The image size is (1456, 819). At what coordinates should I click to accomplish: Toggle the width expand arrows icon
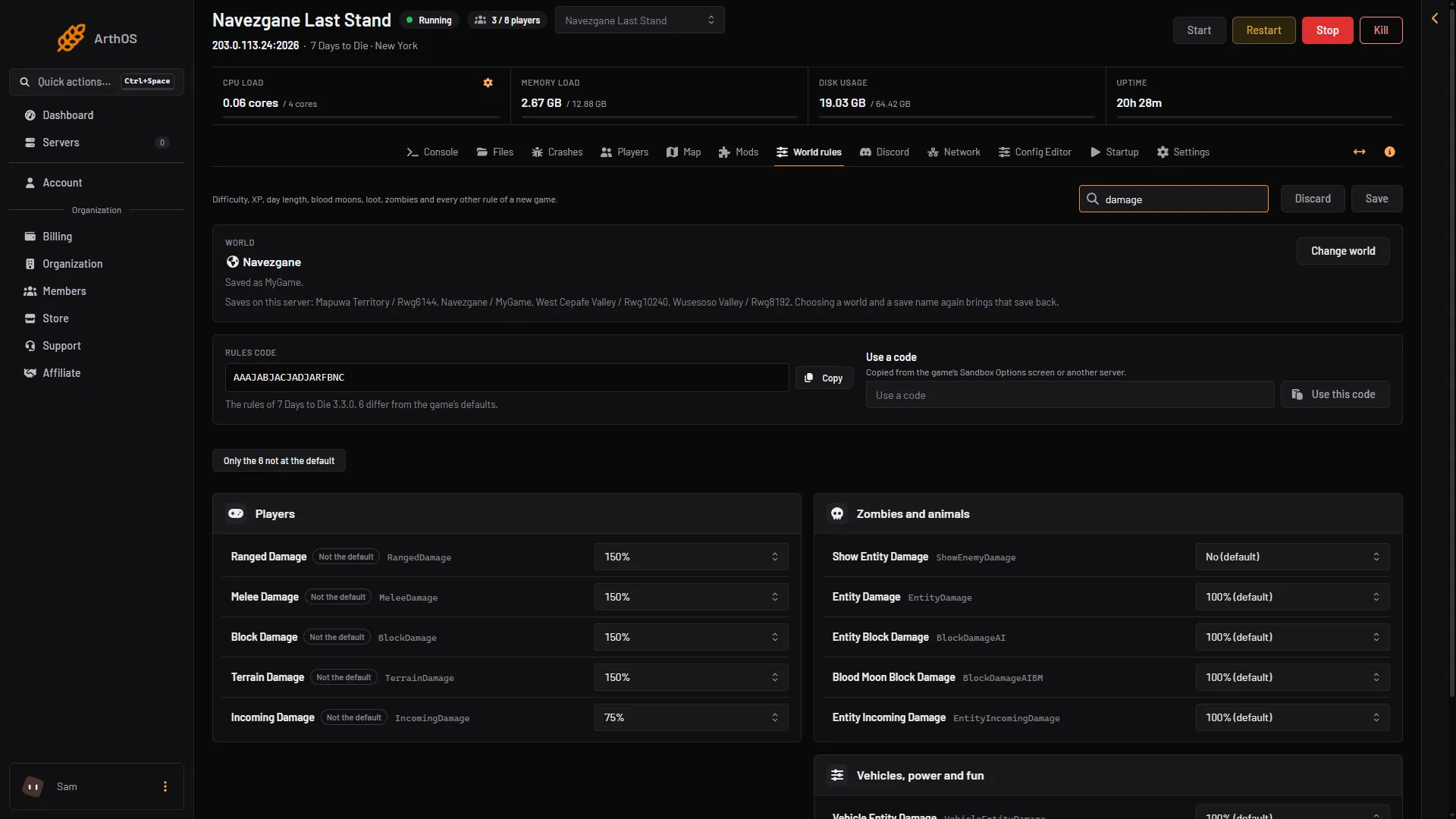pos(1359,152)
